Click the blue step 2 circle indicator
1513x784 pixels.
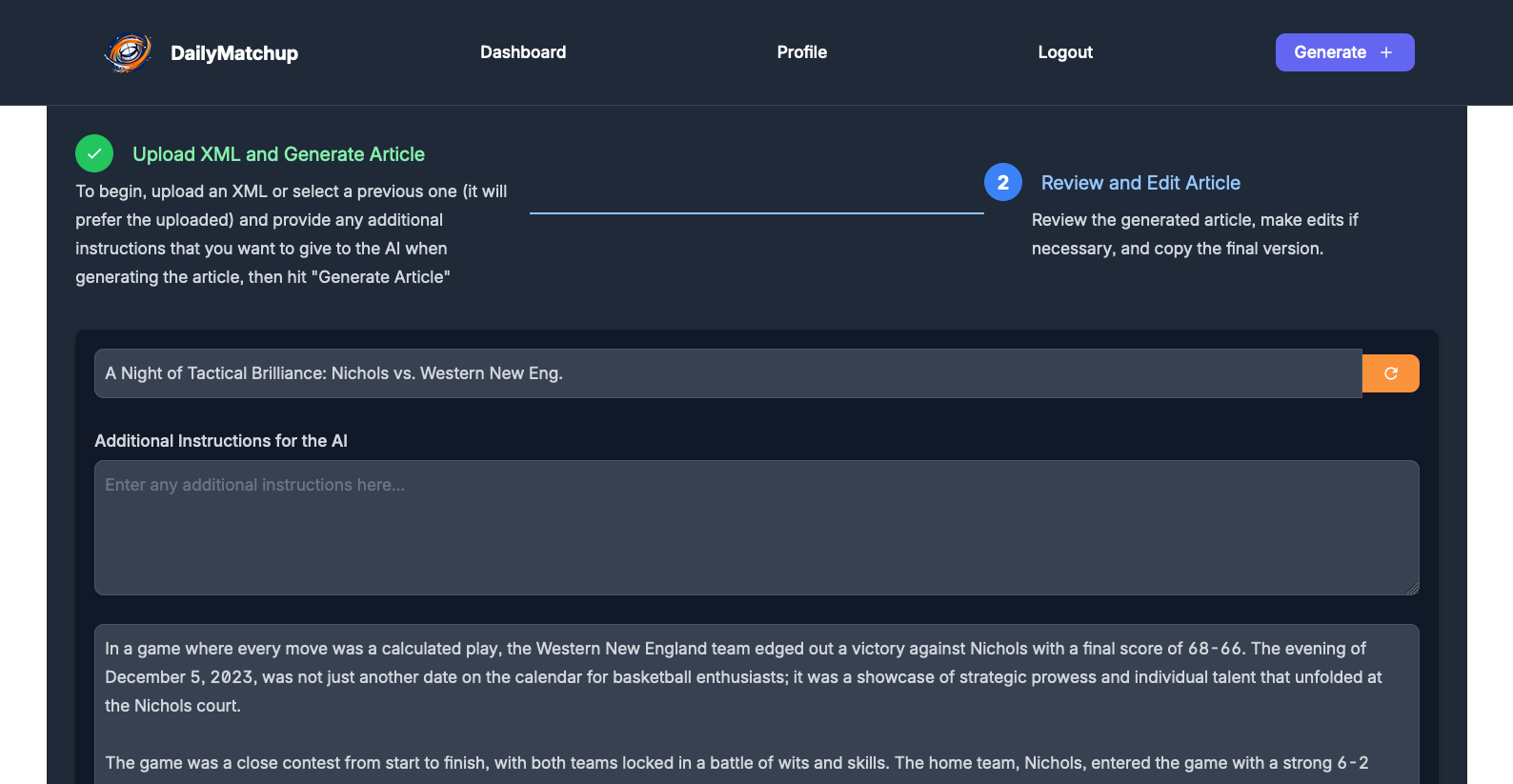[1002, 181]
